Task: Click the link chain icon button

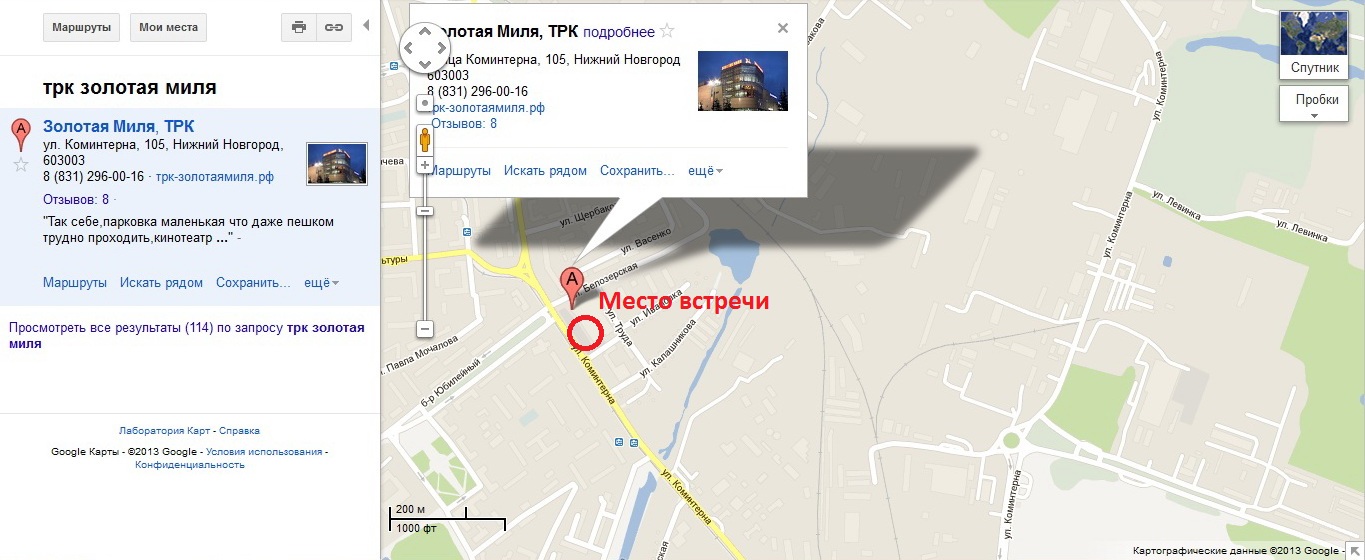Action: pyautogui.click(x=334, y=27)
